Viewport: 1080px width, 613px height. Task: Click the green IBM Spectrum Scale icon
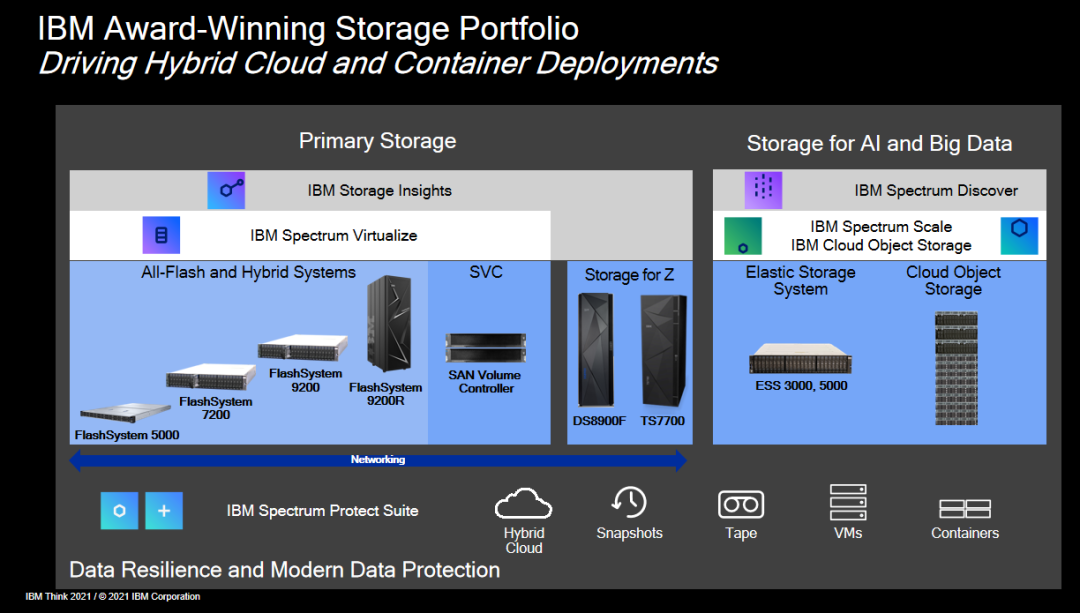pyautogui.click(x=742, y=236)
